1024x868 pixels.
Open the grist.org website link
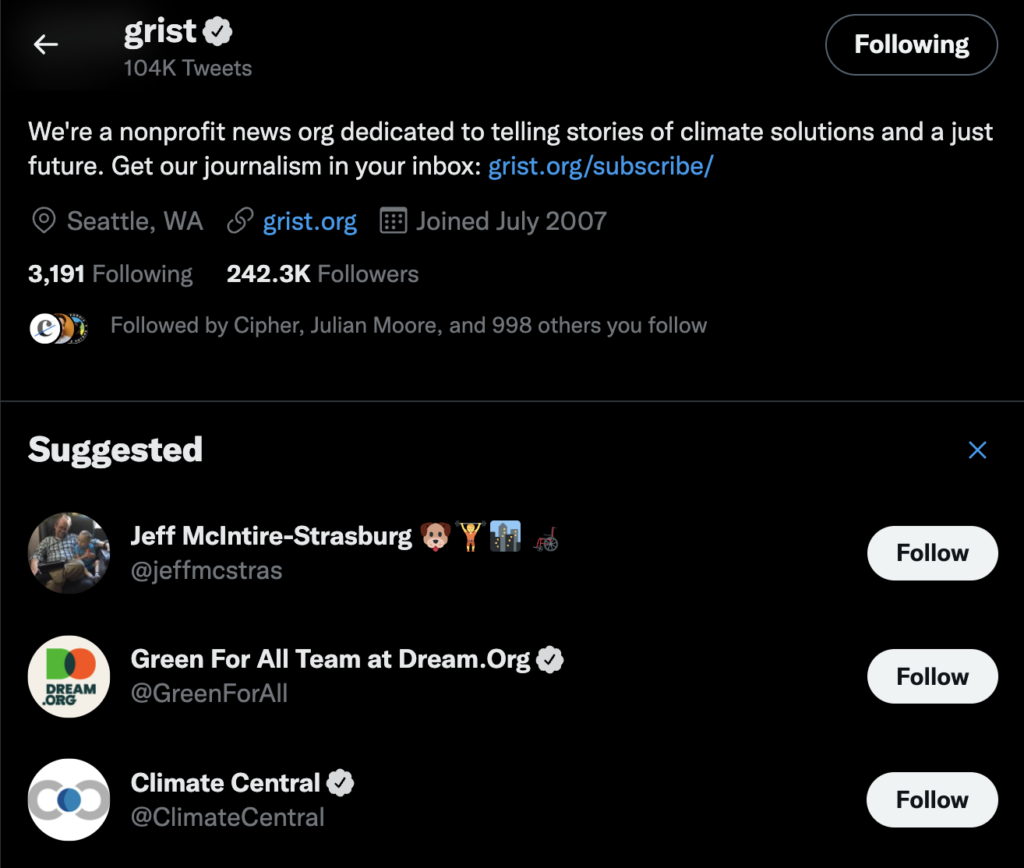click(x=309, y=221)
